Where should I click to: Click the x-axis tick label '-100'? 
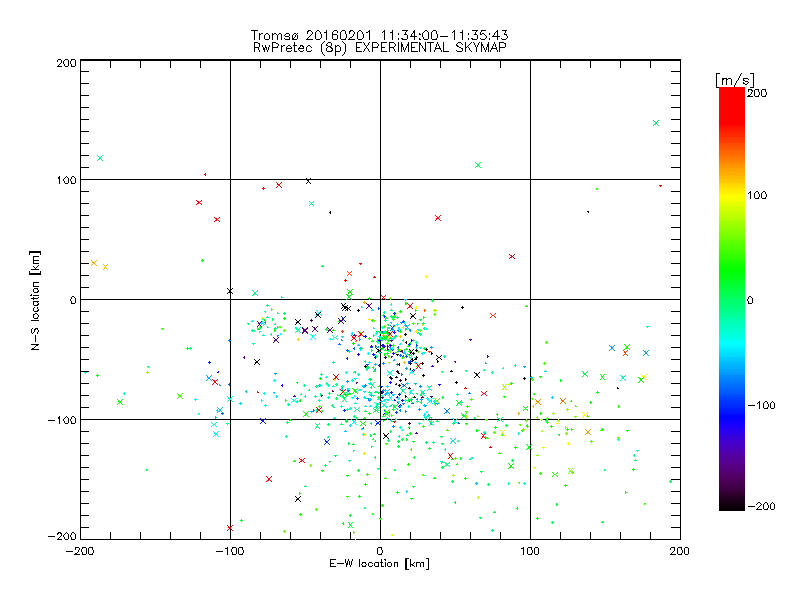[x=230, y=551]
